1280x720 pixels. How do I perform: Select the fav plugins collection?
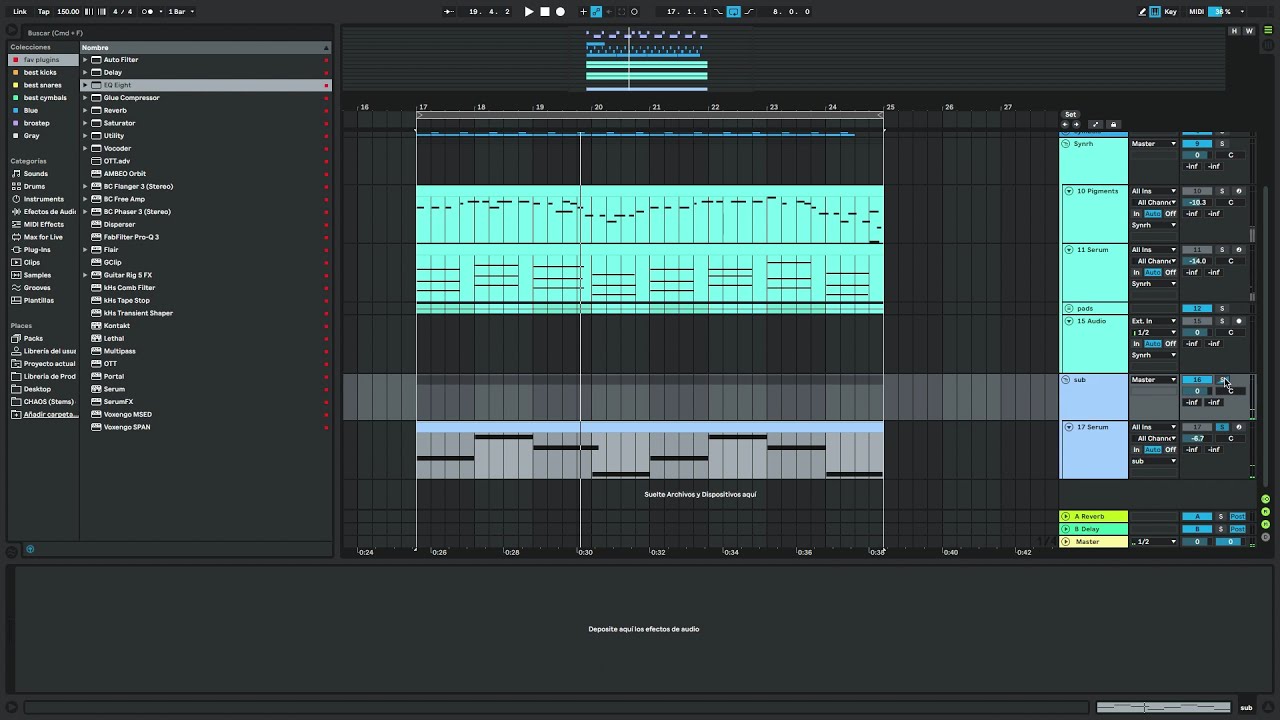point(41,60)
